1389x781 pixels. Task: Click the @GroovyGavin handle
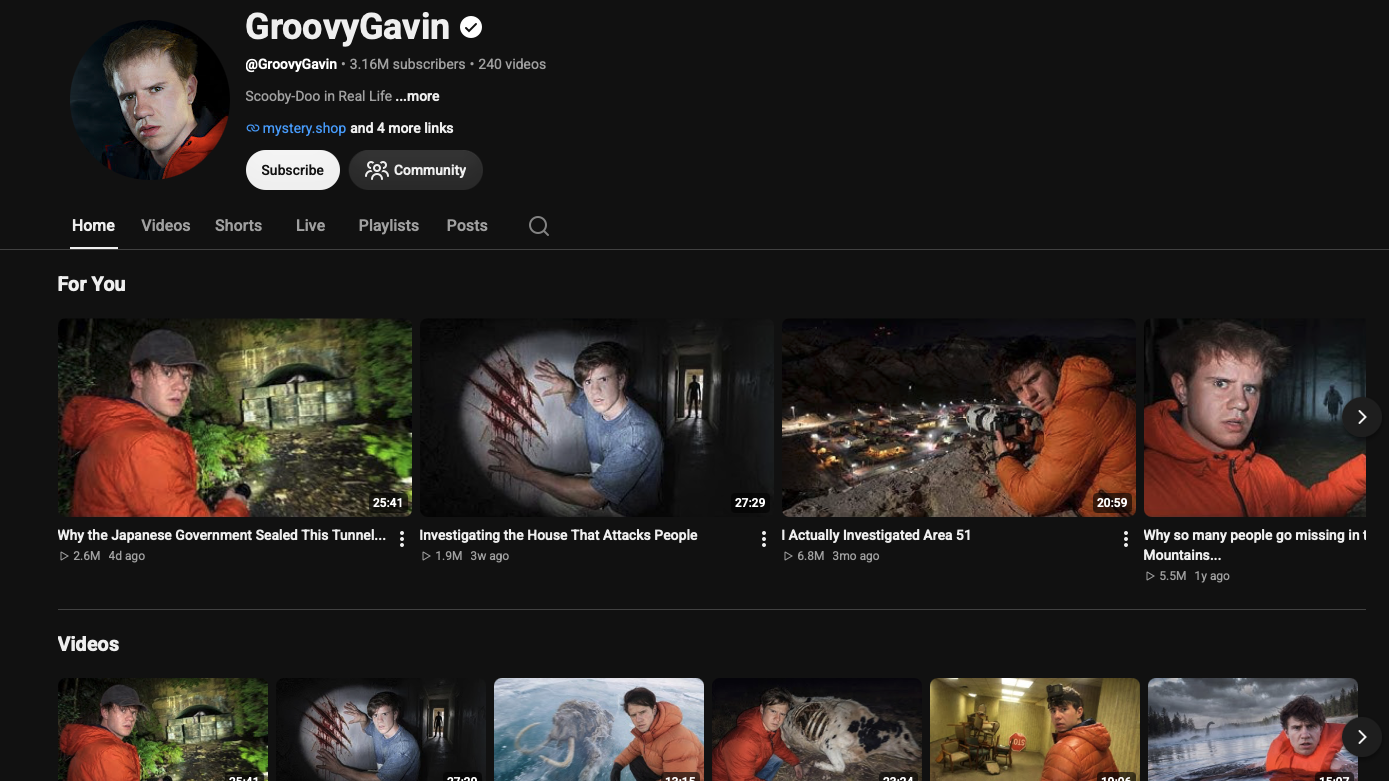click(x=291, y=64)
